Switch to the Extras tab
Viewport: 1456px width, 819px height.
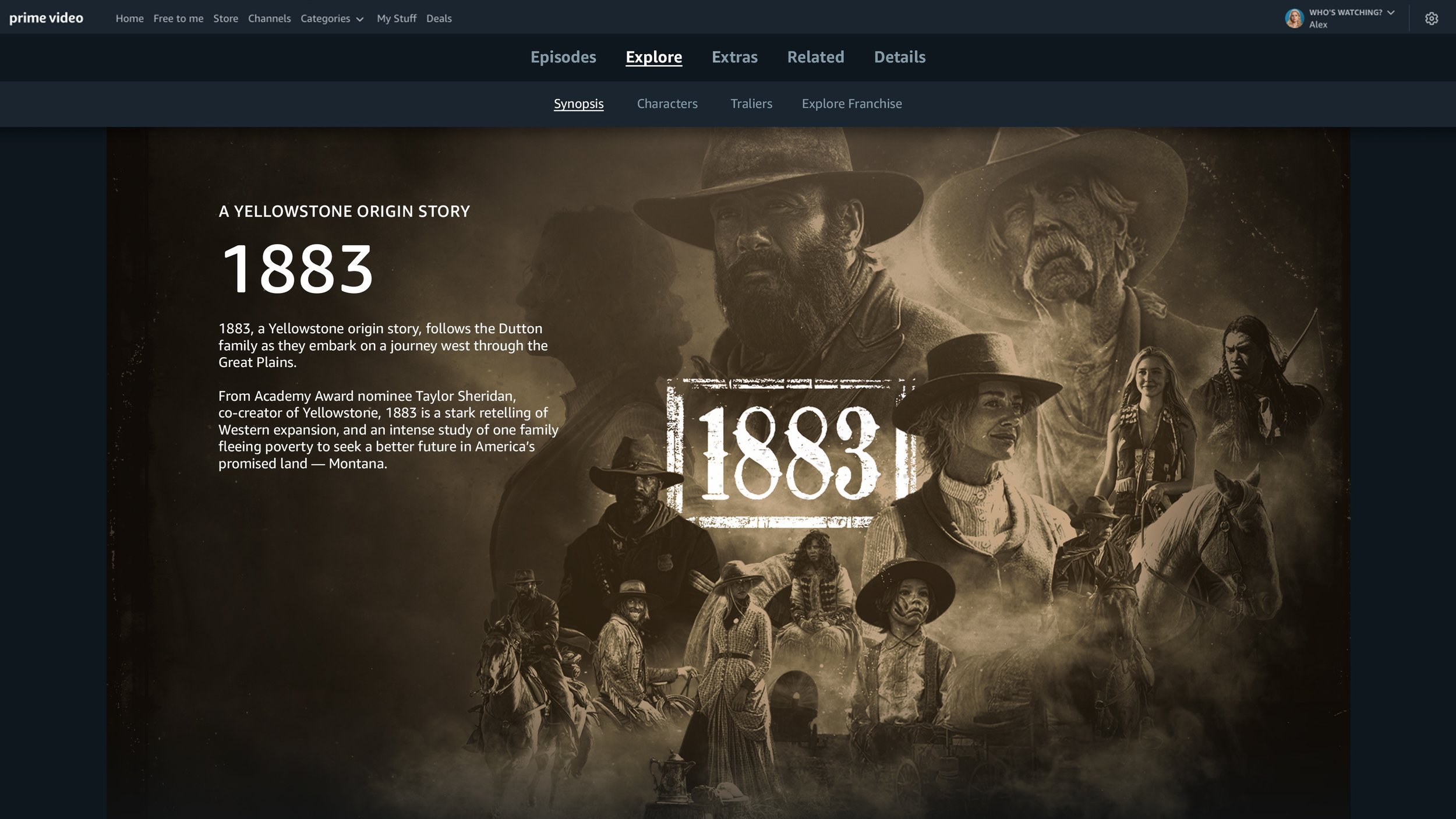[x=734, y=57]
